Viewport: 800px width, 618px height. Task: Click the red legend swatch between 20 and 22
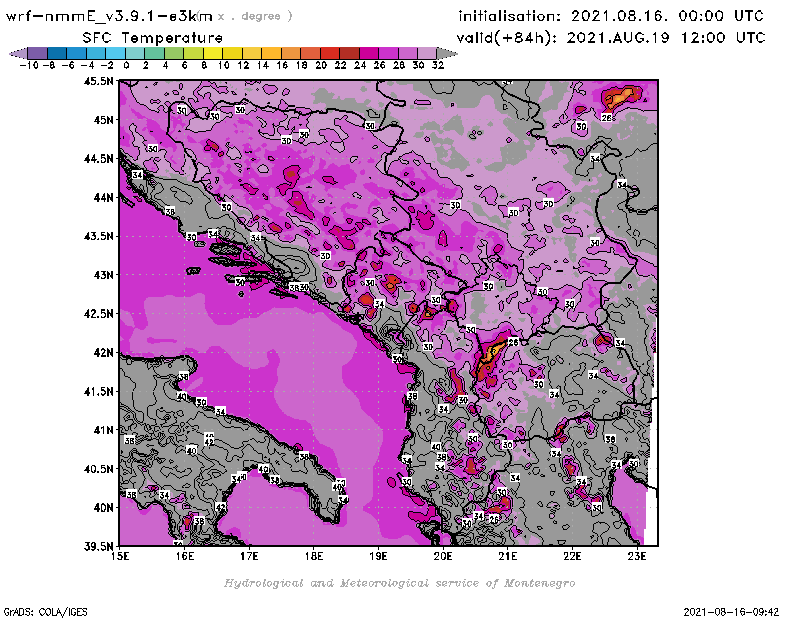(x=329, y=53)
